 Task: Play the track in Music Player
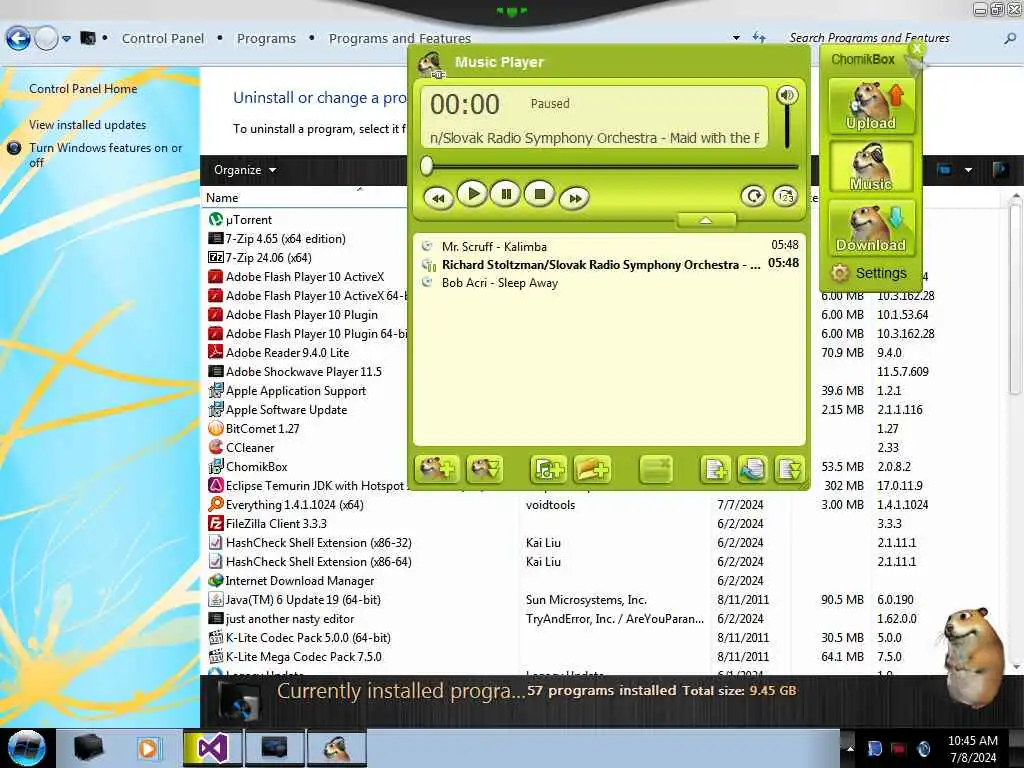(473, 194)
